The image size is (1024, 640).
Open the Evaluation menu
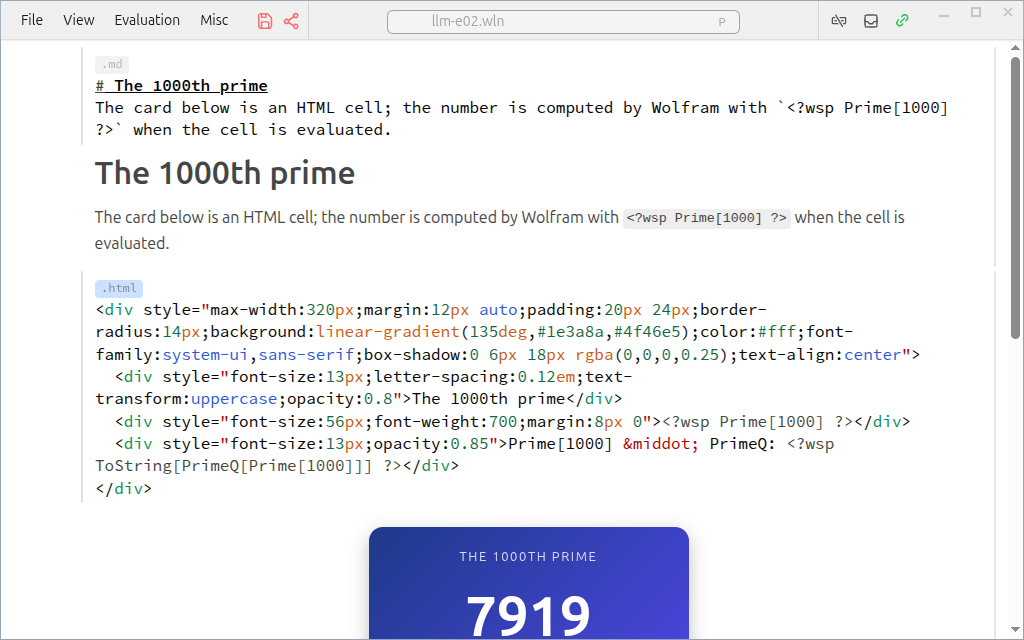point(147,20)
